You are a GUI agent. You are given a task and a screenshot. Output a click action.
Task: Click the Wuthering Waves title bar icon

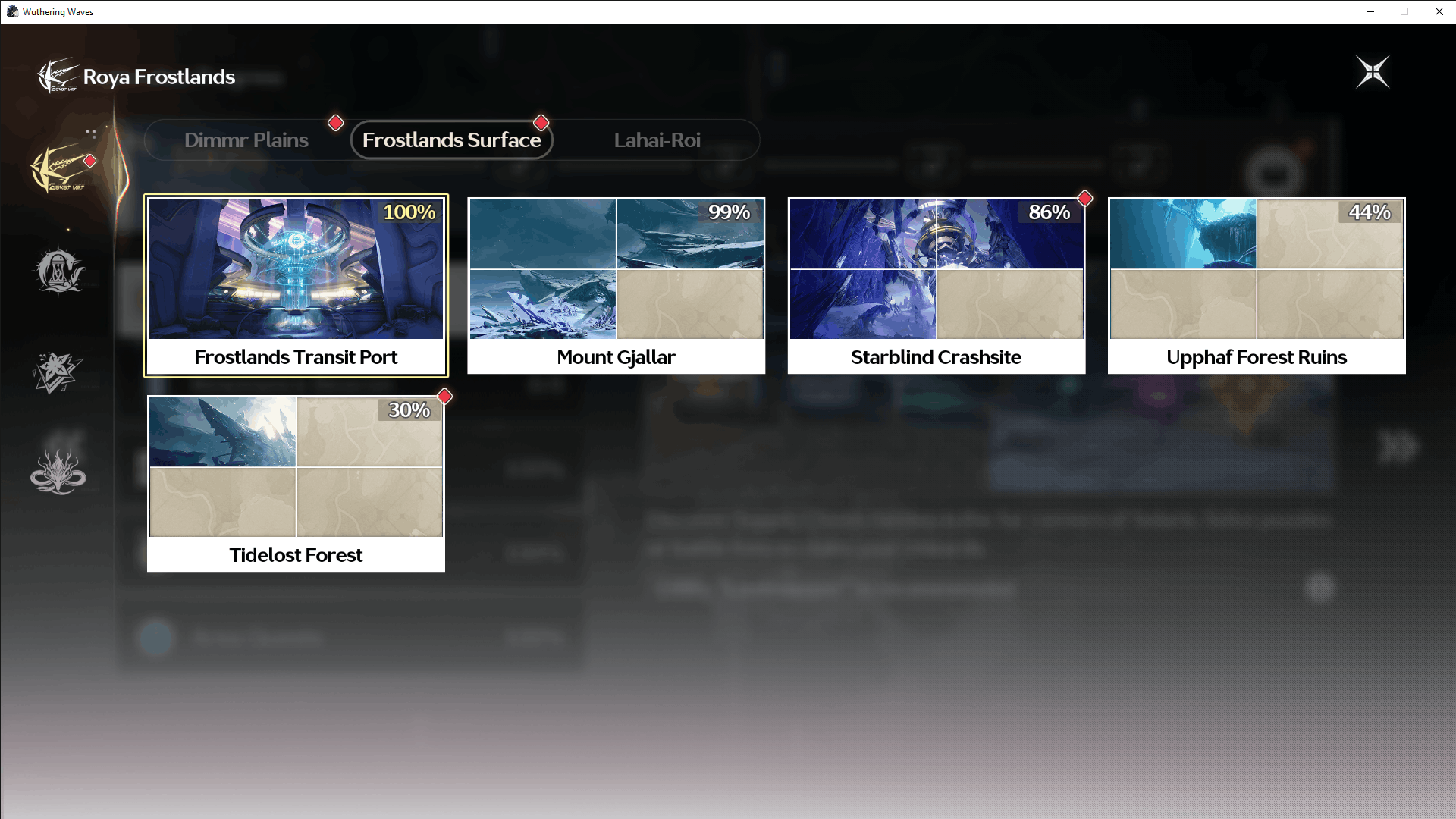(x=12, y=11)
